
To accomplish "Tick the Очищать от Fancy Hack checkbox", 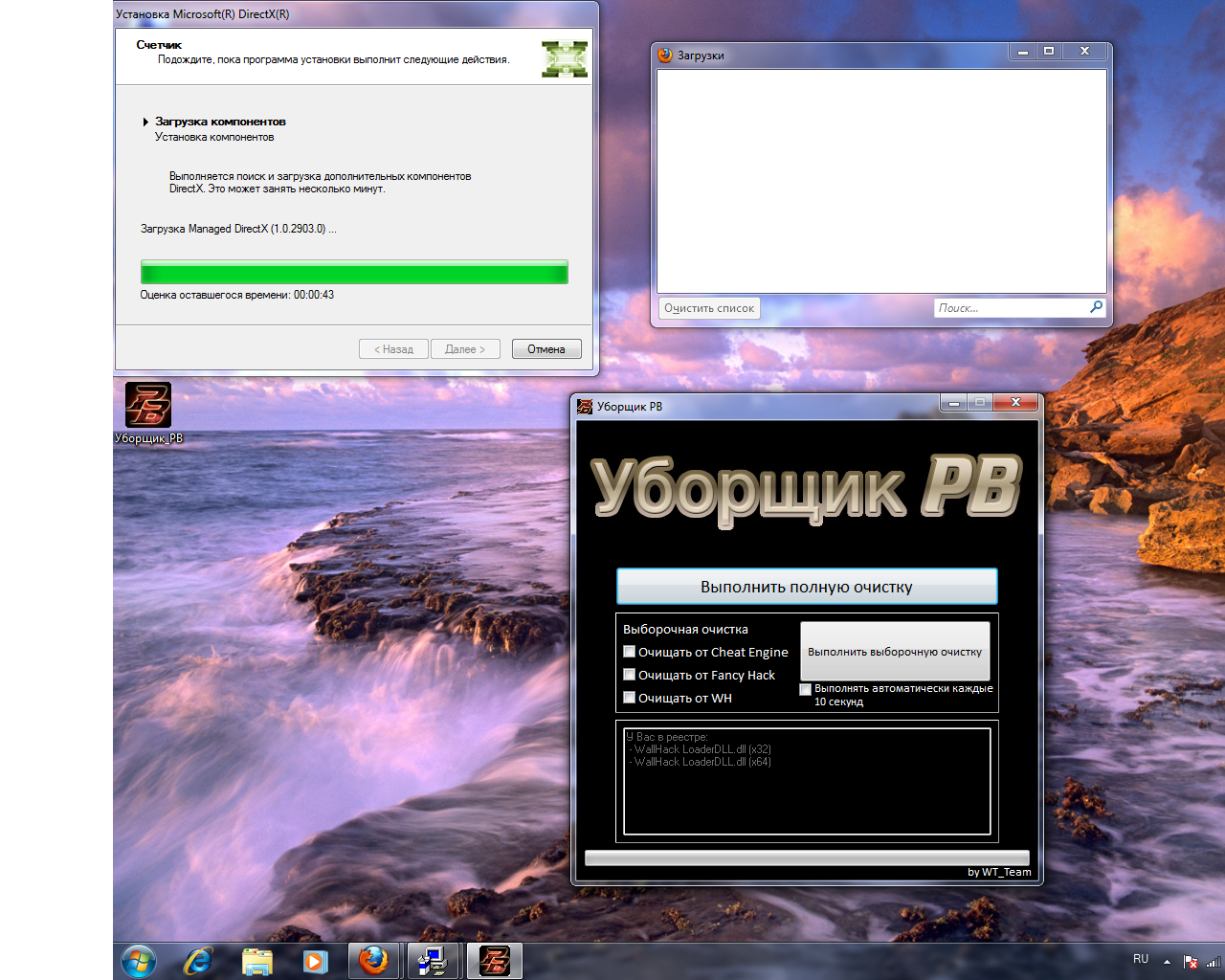I will click(x=629, y=675).
